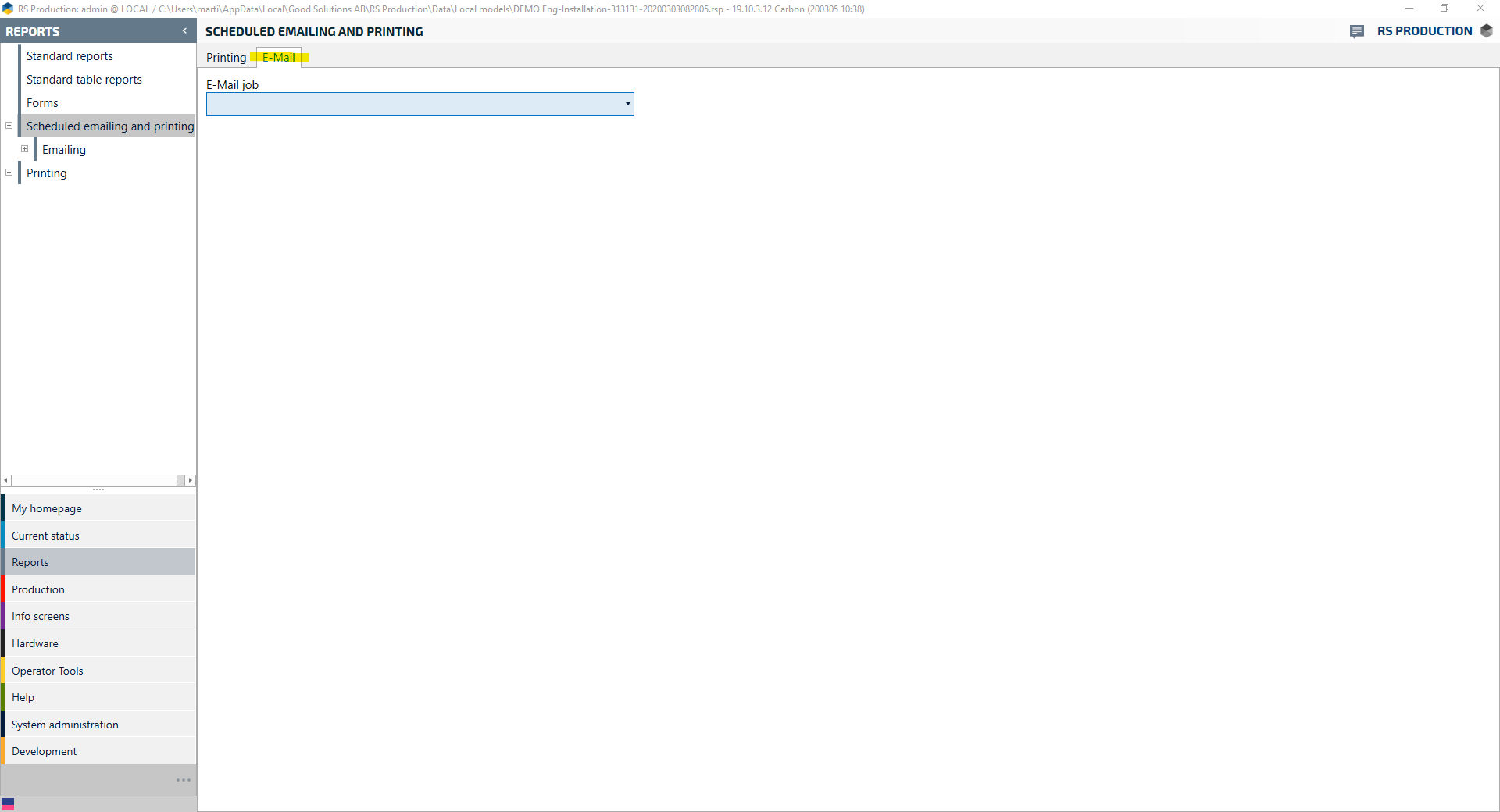This screenshot has width=1500, height=812.
Task: Select Standard table reports item
Action: [84, 80]
